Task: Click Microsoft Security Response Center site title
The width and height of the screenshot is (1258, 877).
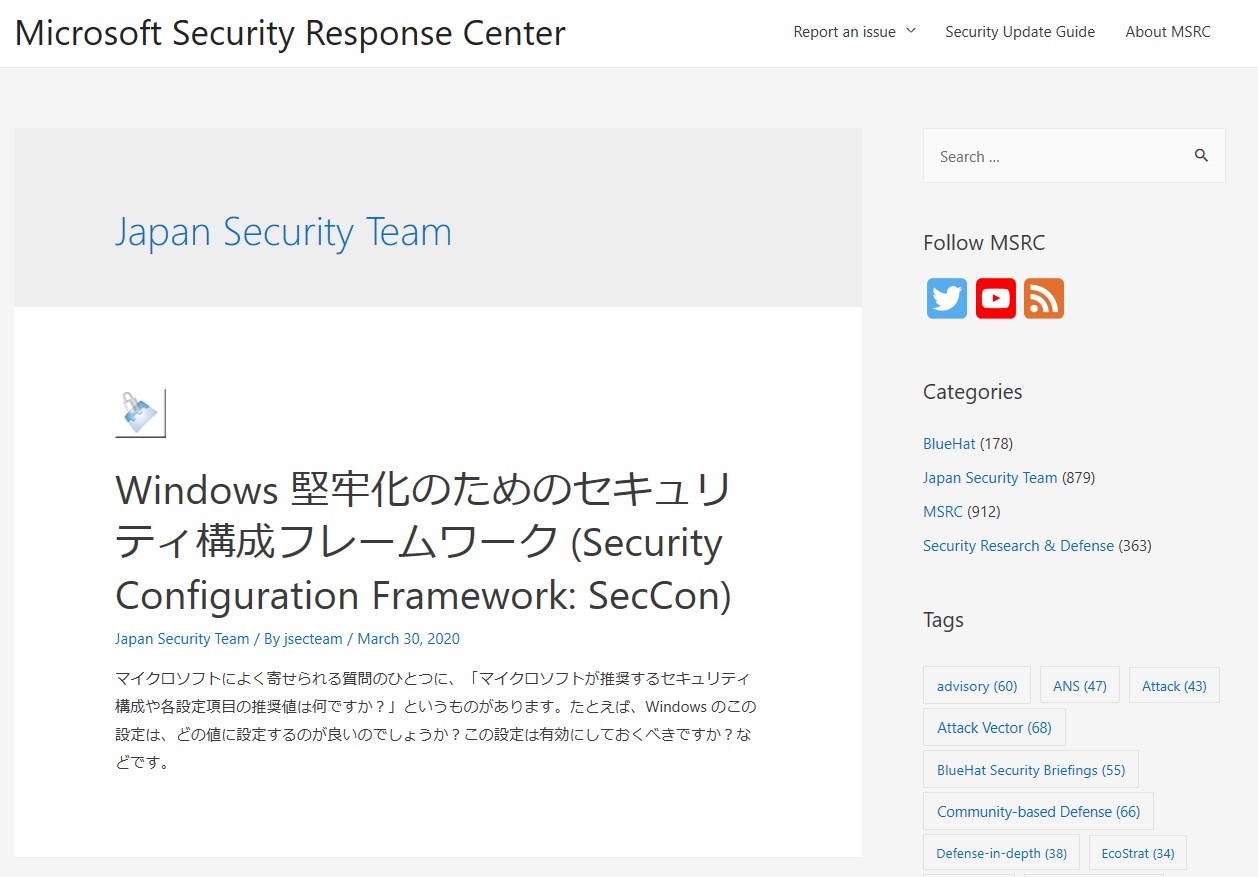Action: (x=290, y=33)
